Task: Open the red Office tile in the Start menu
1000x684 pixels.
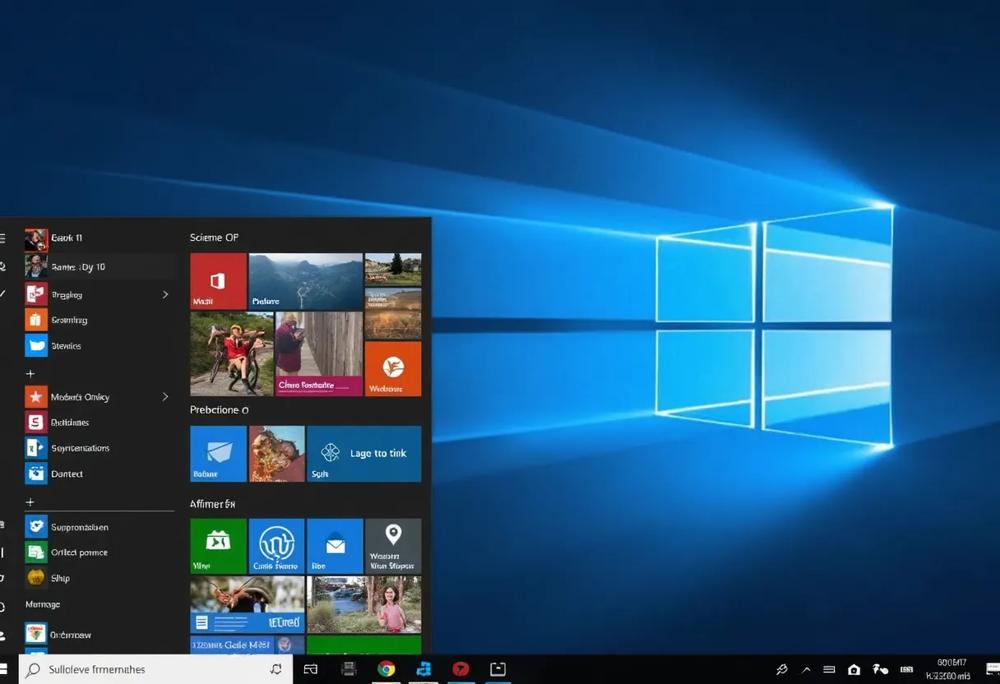Action: coord(218,281)
